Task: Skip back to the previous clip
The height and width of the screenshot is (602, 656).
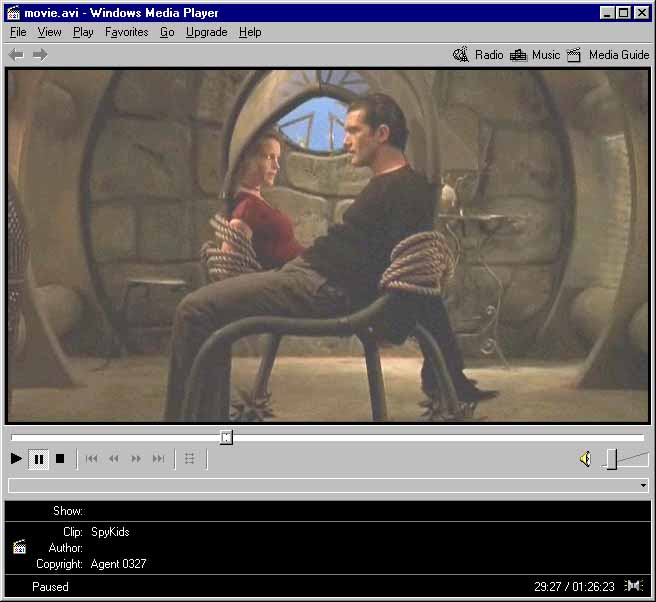Action: click(91, 459)
